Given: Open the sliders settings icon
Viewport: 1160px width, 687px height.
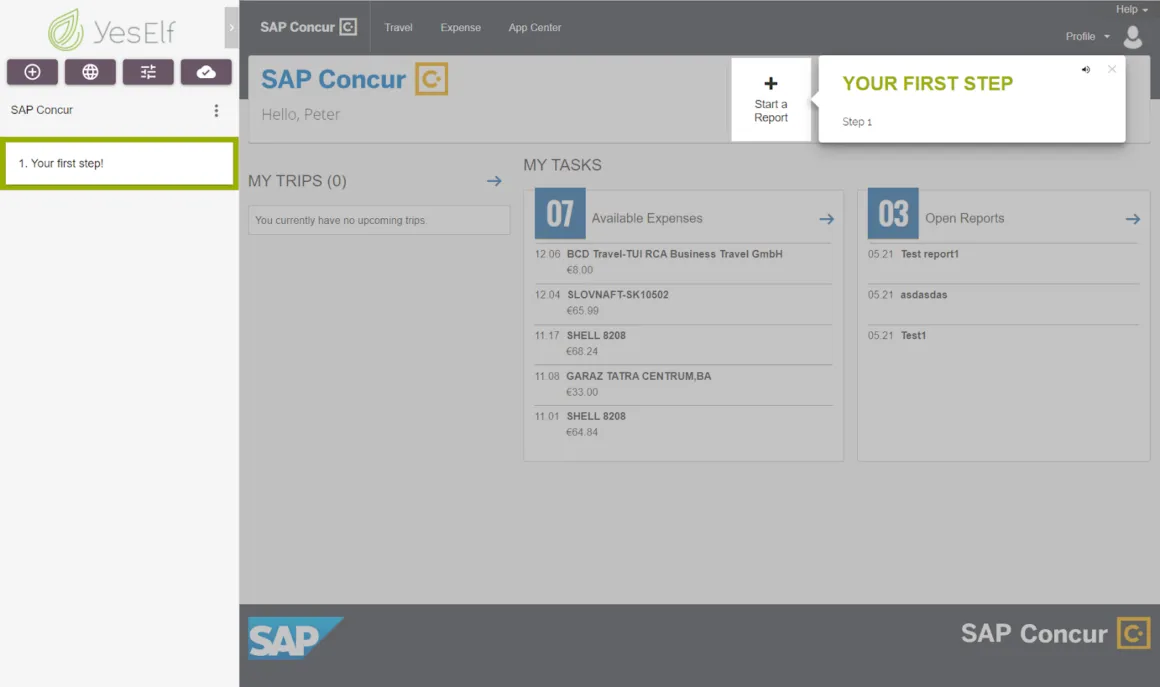Looking at the screenshot, I should coord(148,72).
